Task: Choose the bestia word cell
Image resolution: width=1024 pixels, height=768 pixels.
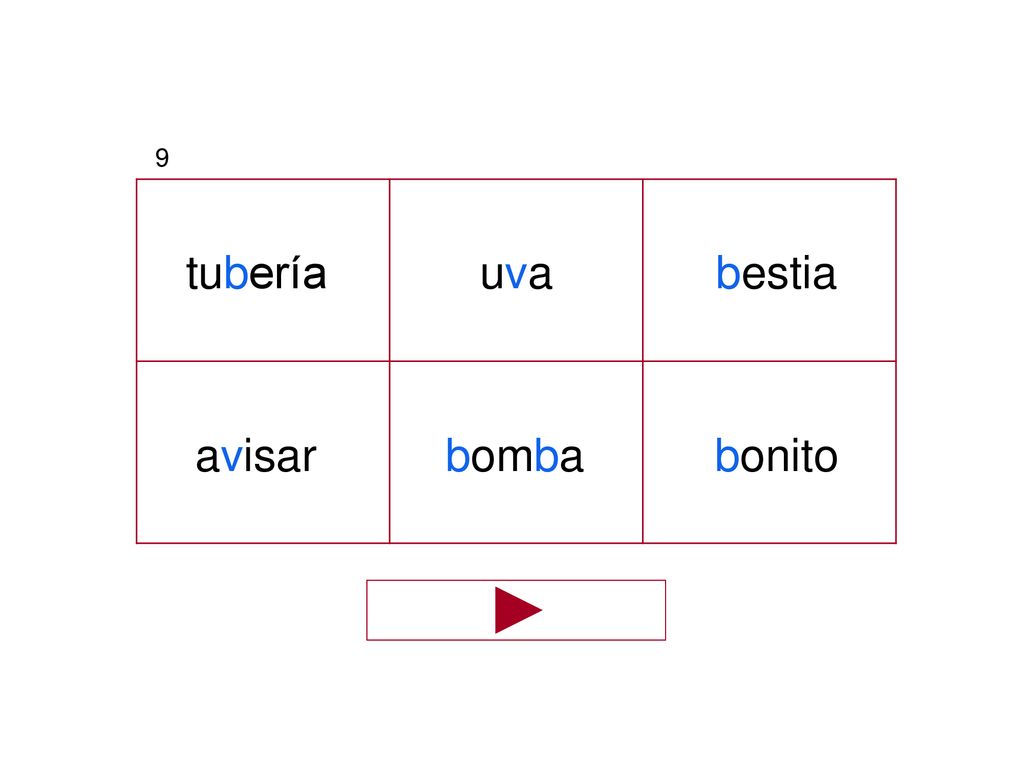Action: pos(769,270)
